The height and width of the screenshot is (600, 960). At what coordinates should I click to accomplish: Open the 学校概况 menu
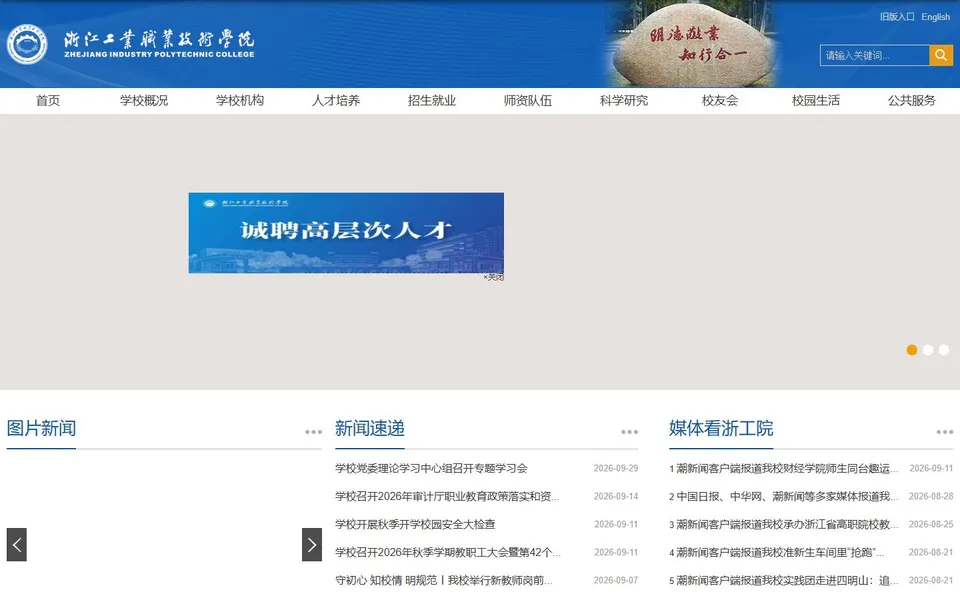tap(144, 100)
